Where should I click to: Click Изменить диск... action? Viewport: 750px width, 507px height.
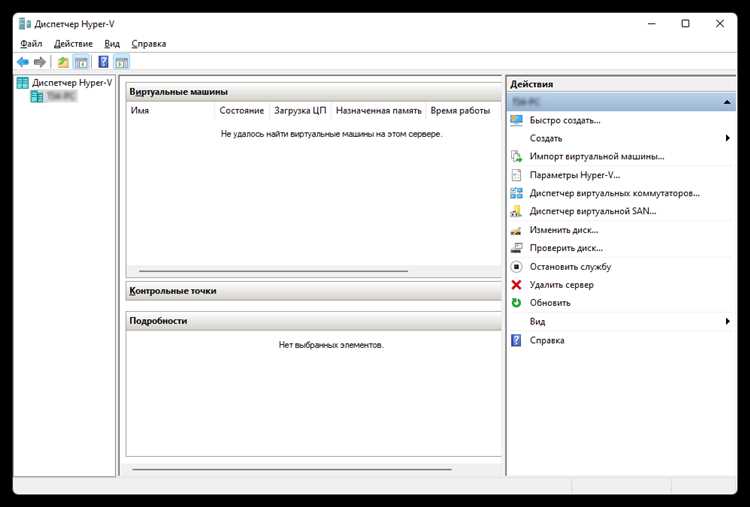[x=564, y=230]
